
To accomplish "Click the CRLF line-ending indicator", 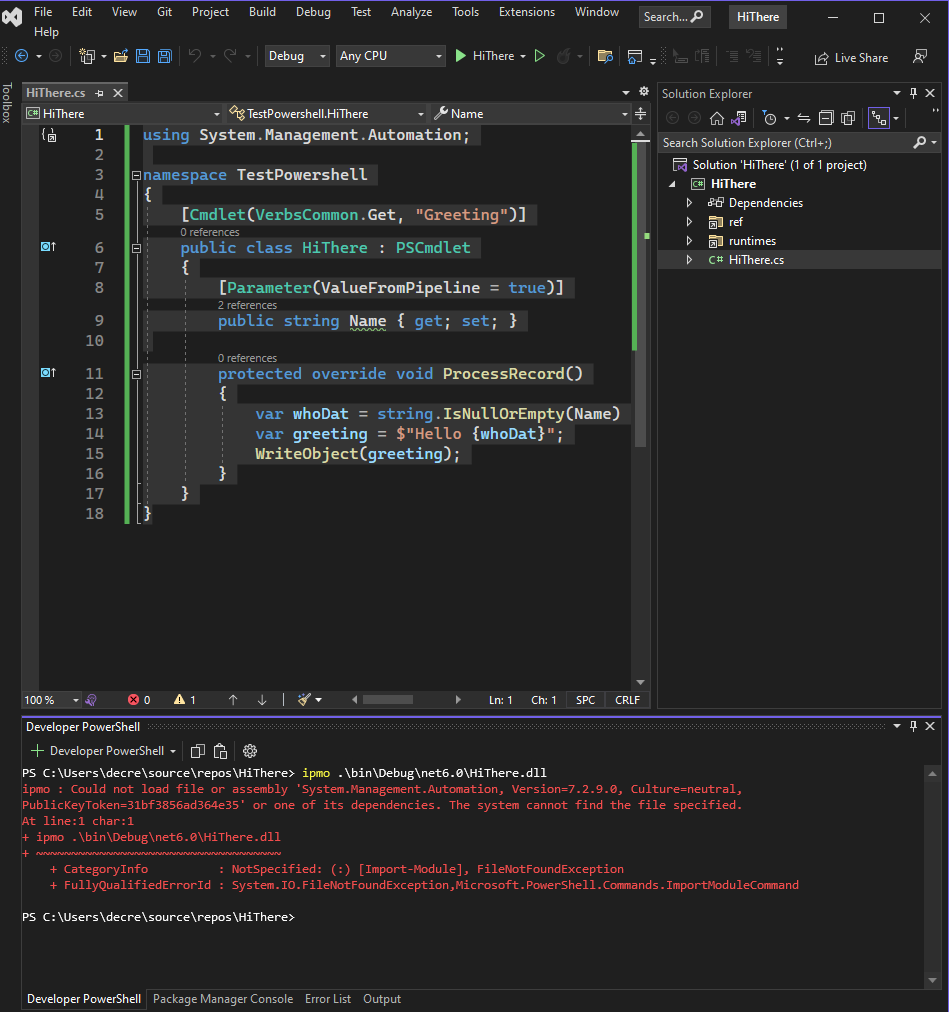I will 626,699.
